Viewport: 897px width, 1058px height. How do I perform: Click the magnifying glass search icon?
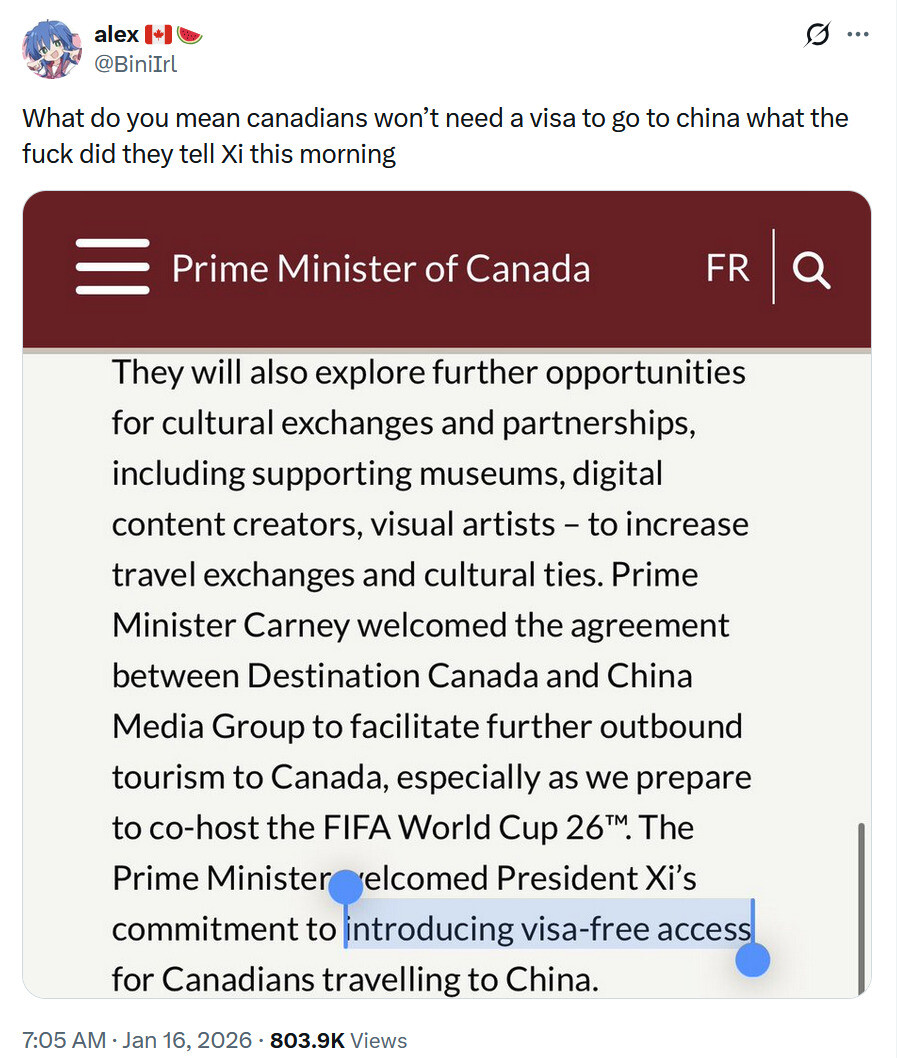click(810, 269)
